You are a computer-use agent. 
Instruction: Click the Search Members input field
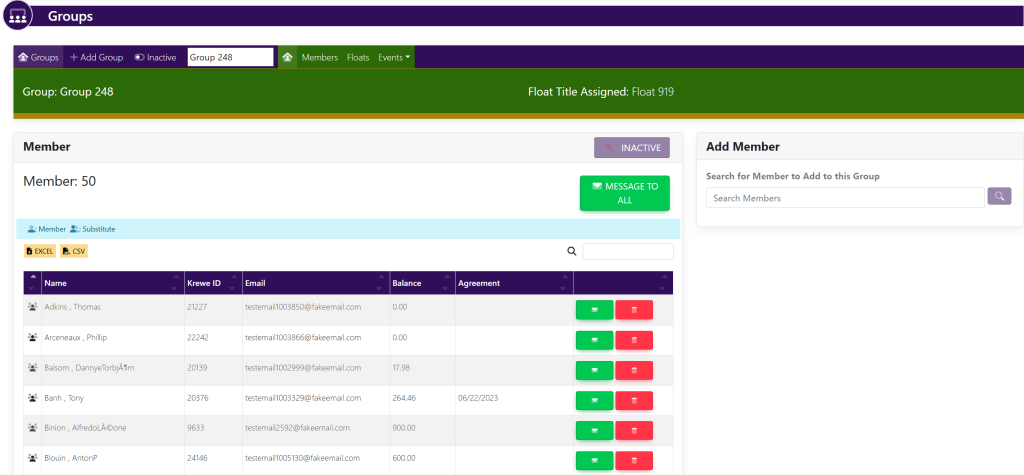pyautogui.click(x=845, y=198)
